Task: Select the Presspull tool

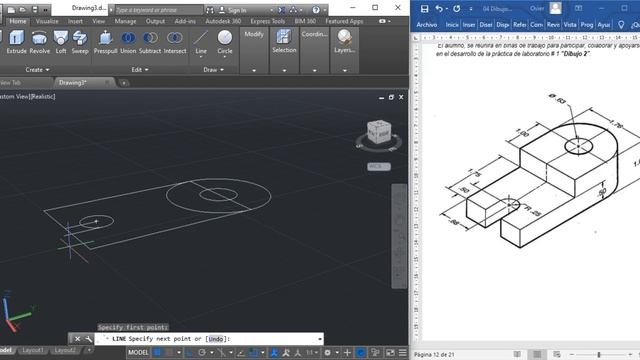Action: [105, 42]
